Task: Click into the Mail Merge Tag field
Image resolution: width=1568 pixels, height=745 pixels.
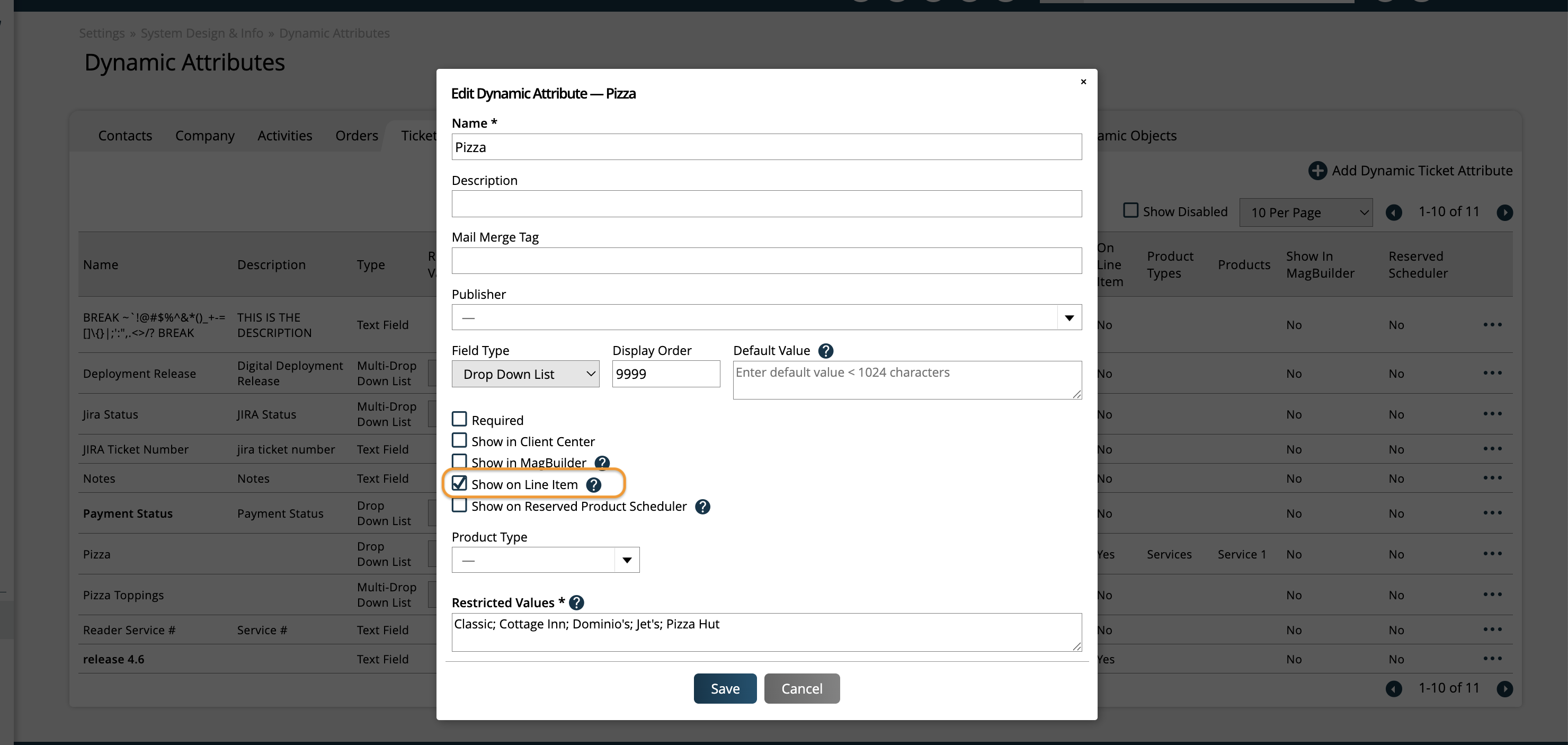Action: (766, 261)
